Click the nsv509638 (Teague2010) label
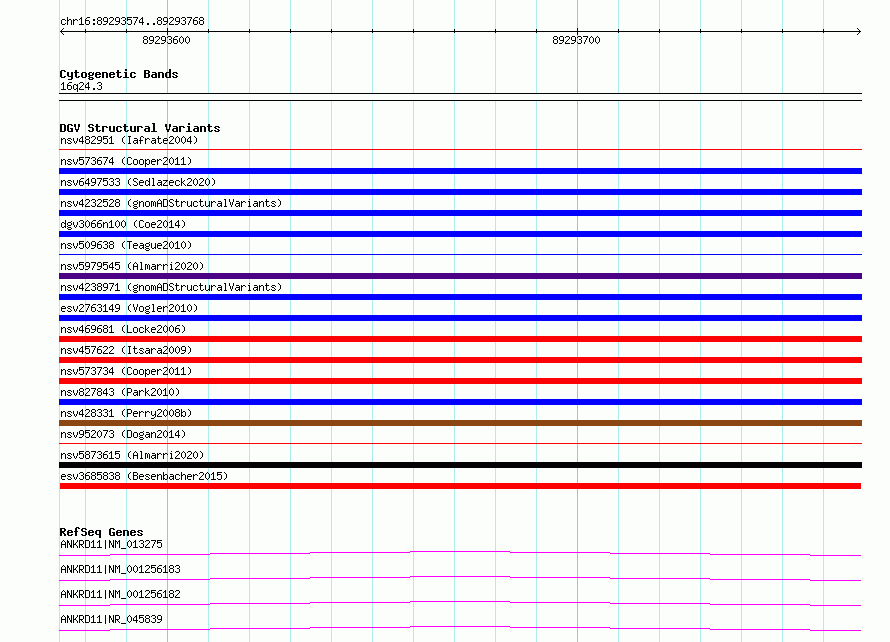 [126, 245]
